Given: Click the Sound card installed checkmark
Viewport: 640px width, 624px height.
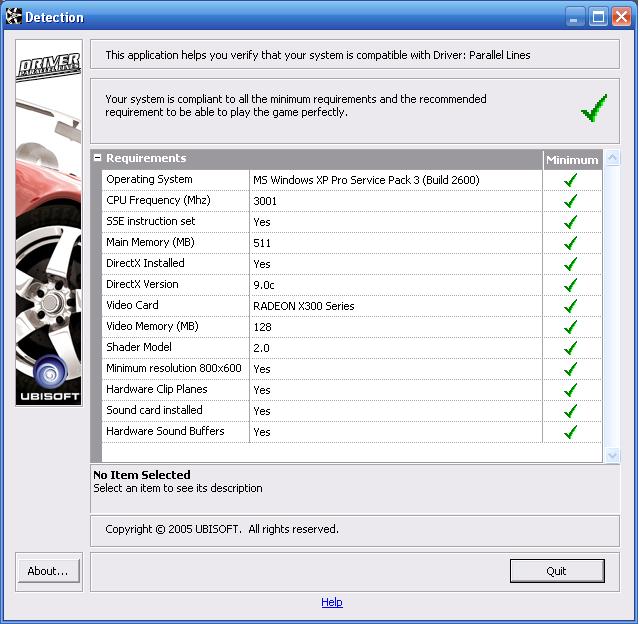Looking at the screenshot, I should (x=571, y=411).
